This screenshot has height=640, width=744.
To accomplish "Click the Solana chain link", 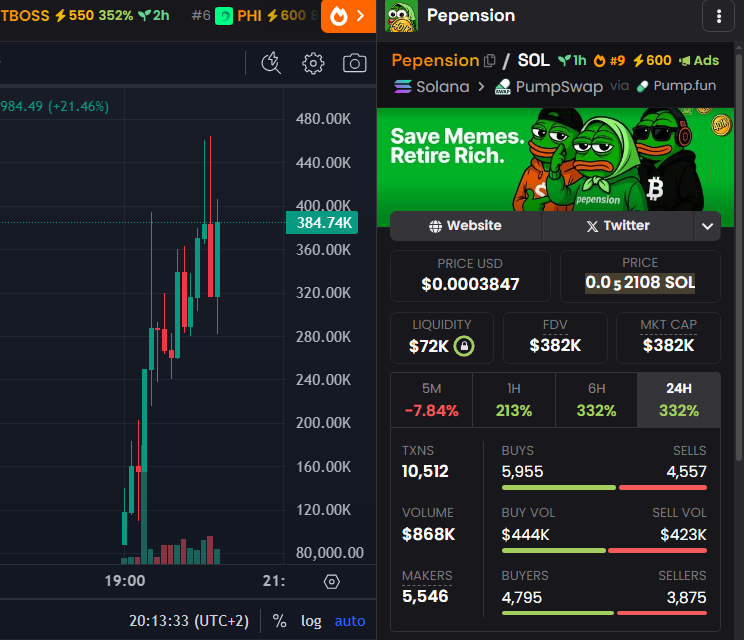I will coord(432,87).
